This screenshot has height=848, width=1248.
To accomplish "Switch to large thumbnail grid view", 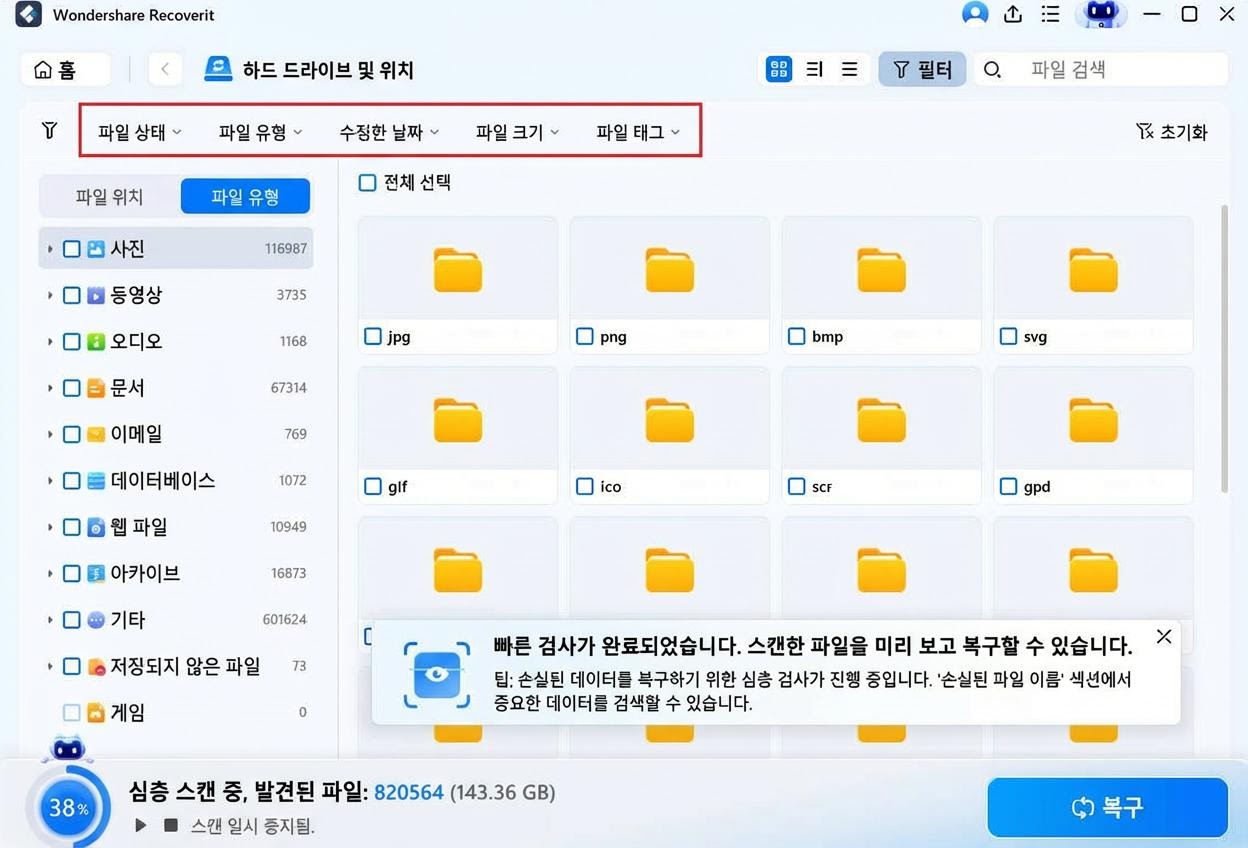I will coord(778,69).
